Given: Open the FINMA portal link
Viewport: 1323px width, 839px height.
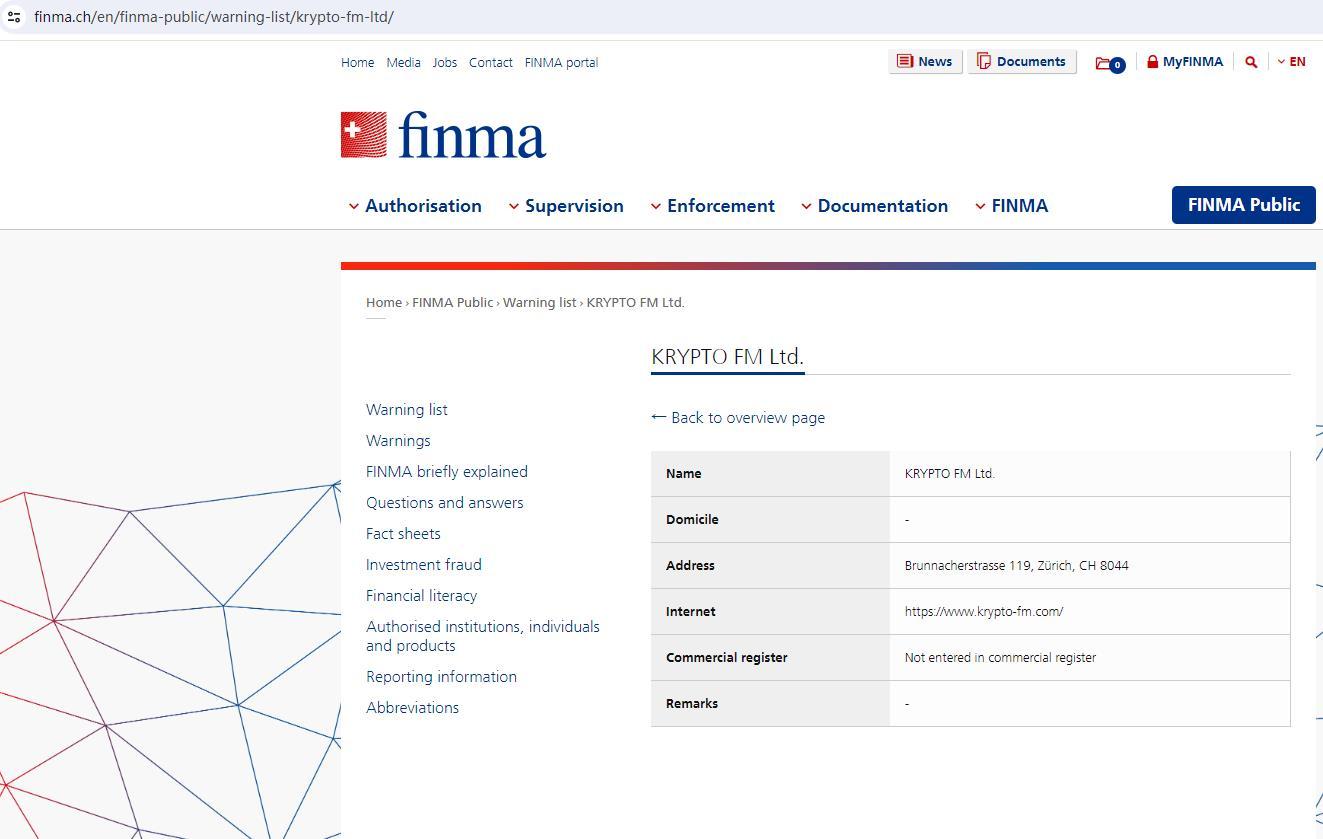Looking at the screenshot, I should pyautogui.click(x=561, y=63).
